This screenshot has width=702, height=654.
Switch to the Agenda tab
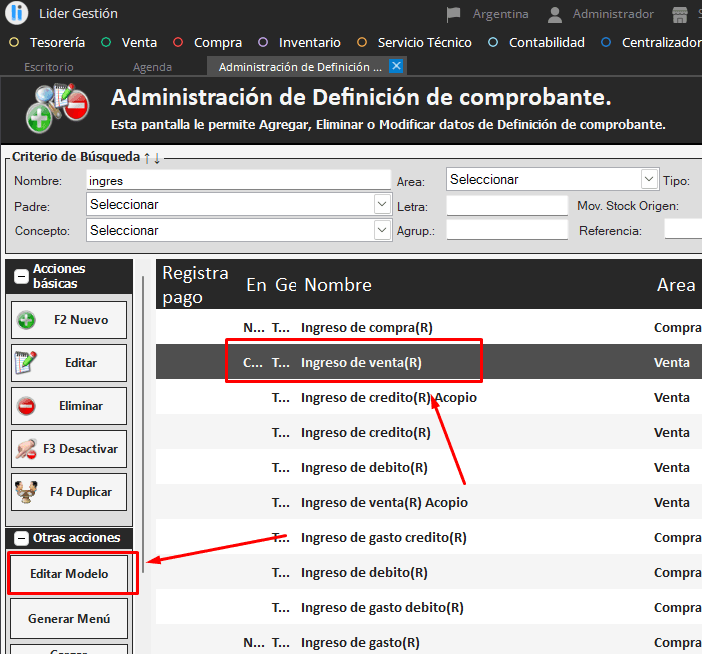pos(152,67)
